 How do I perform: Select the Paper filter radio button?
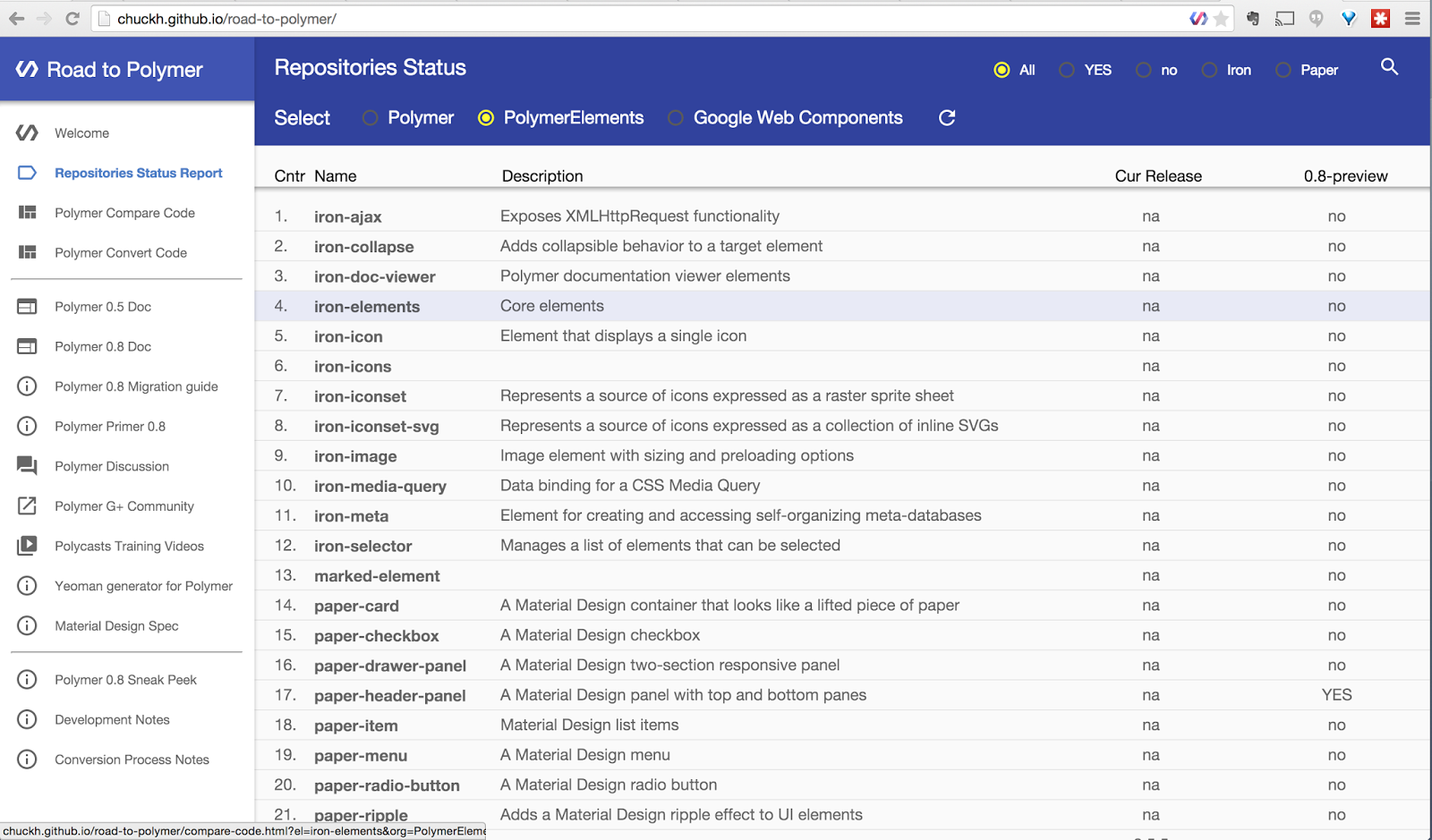click(x=1283, y=70)
